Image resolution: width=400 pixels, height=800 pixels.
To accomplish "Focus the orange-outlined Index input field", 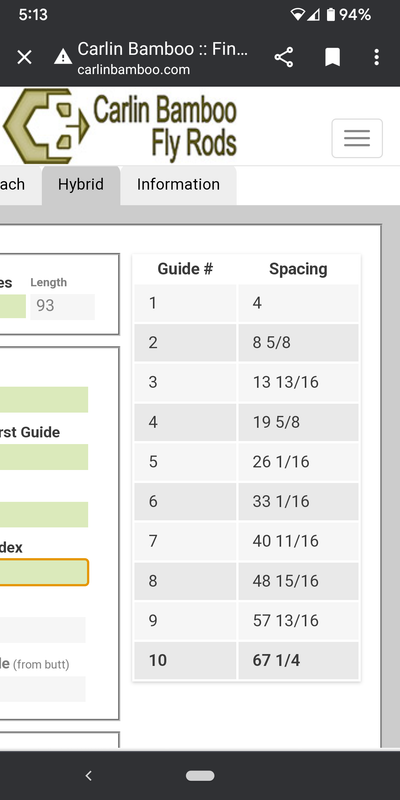I will (44, 572).
